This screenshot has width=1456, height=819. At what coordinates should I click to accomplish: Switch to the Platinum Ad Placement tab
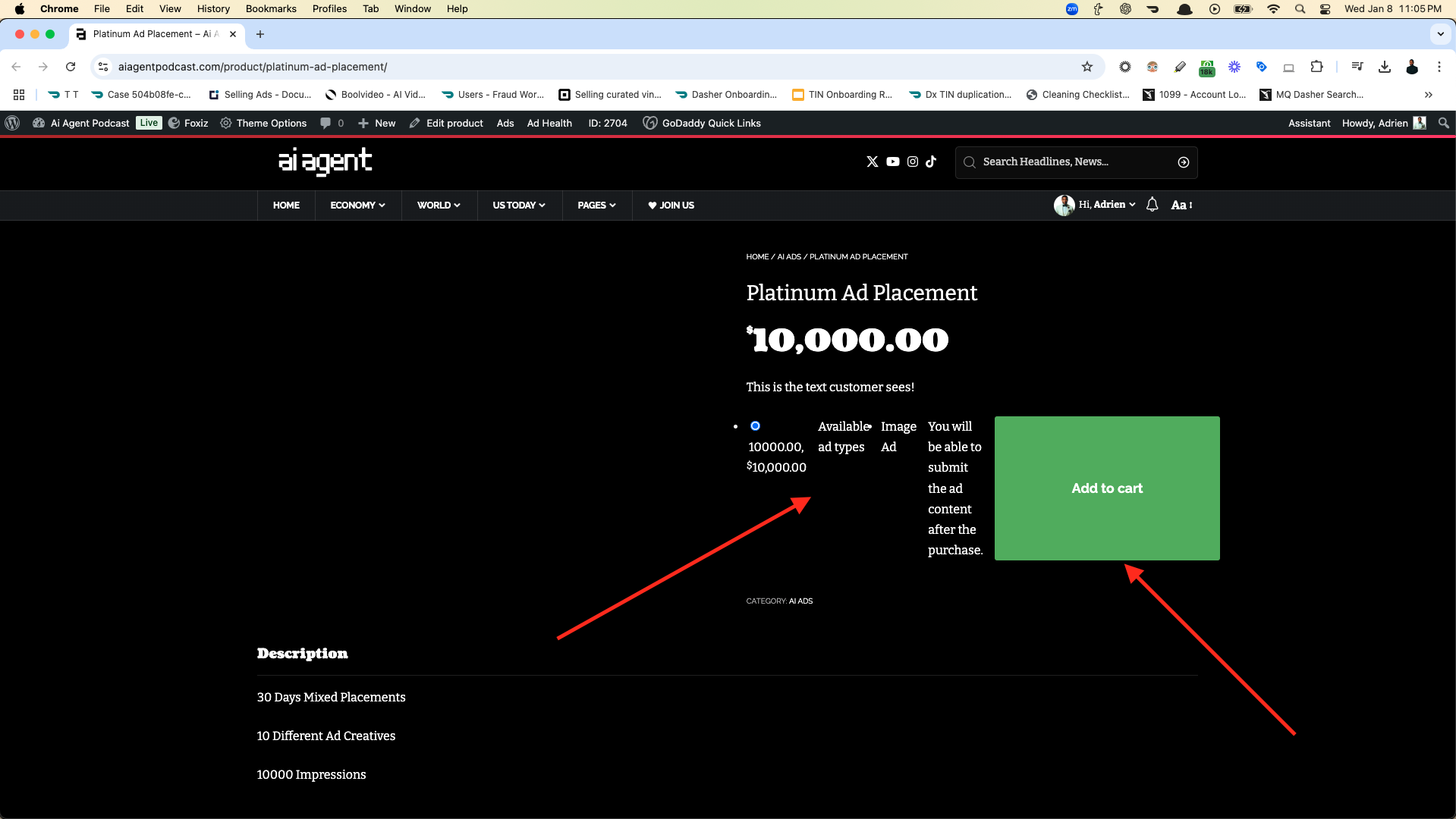point(156,34)
